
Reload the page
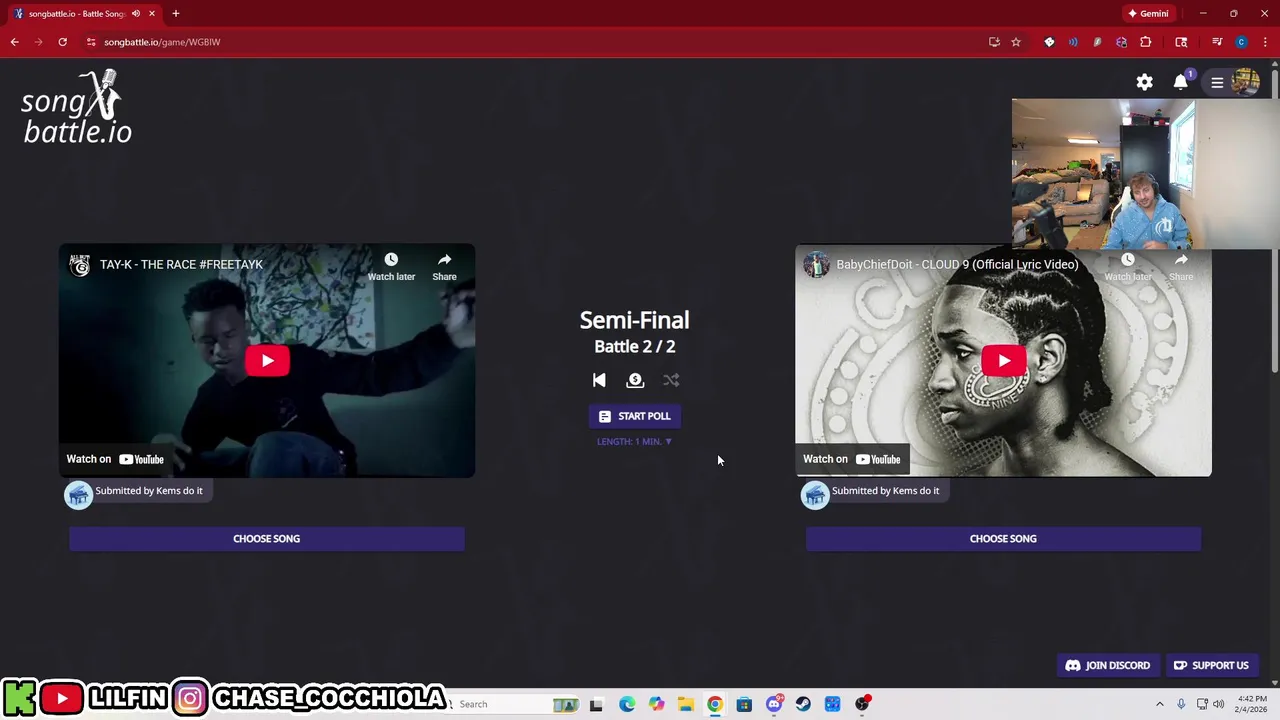coord(62,42)
